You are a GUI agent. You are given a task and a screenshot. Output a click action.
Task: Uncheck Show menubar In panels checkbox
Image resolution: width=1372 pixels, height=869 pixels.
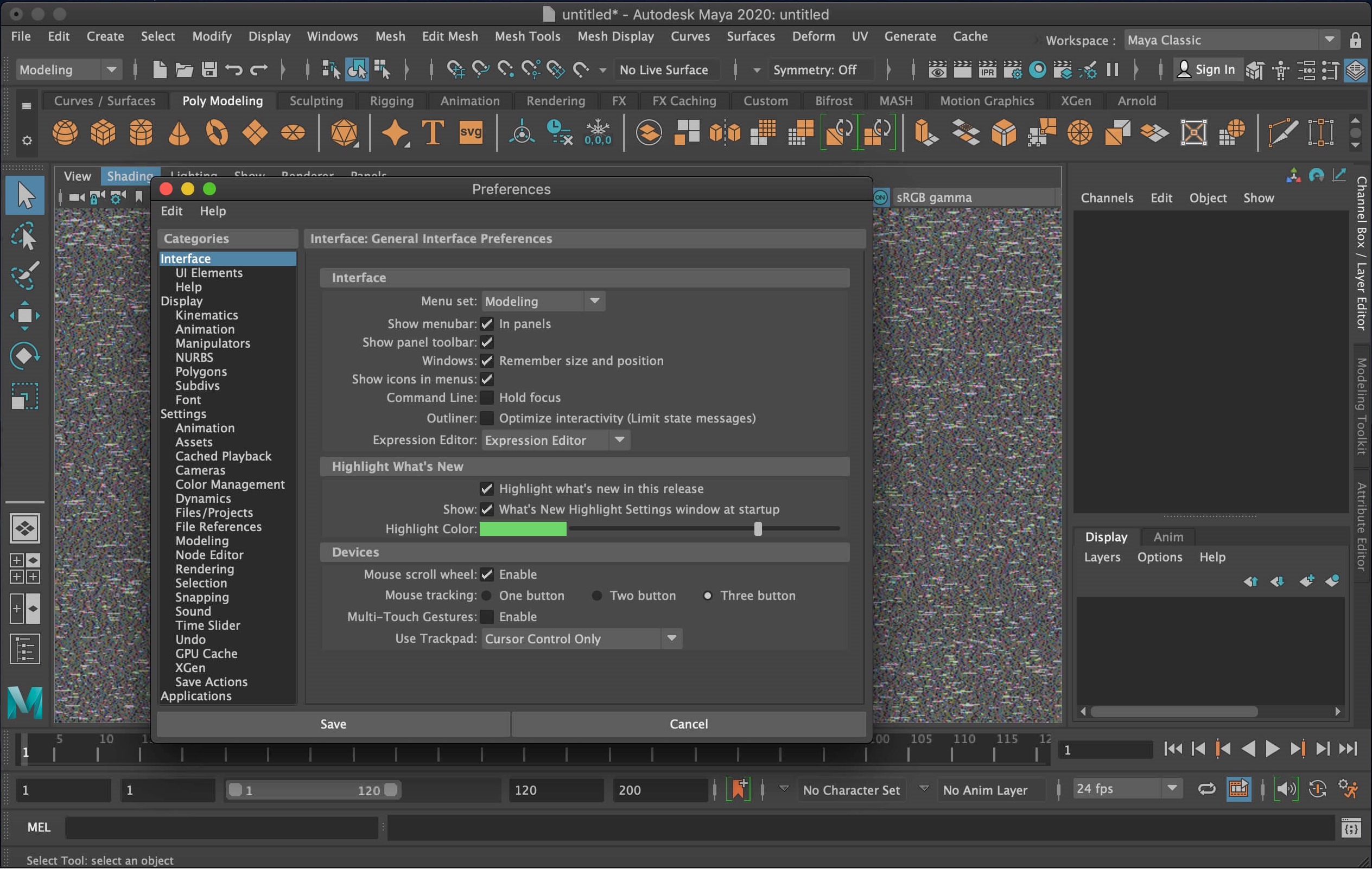487,324
